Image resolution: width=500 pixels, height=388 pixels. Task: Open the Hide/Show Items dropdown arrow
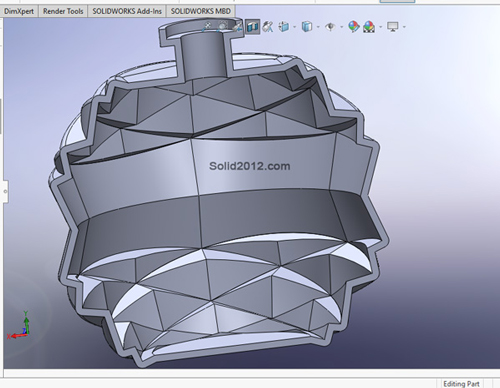point(341,27)
